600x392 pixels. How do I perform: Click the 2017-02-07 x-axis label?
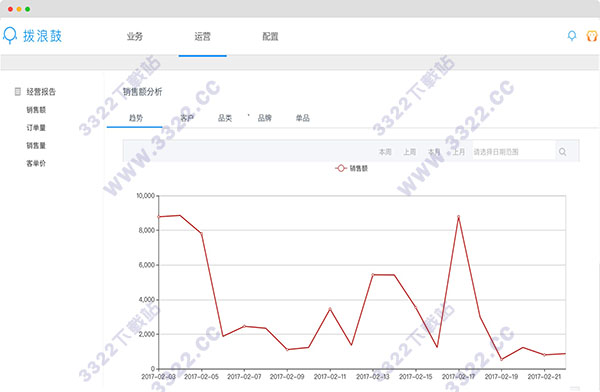(244, 377)
